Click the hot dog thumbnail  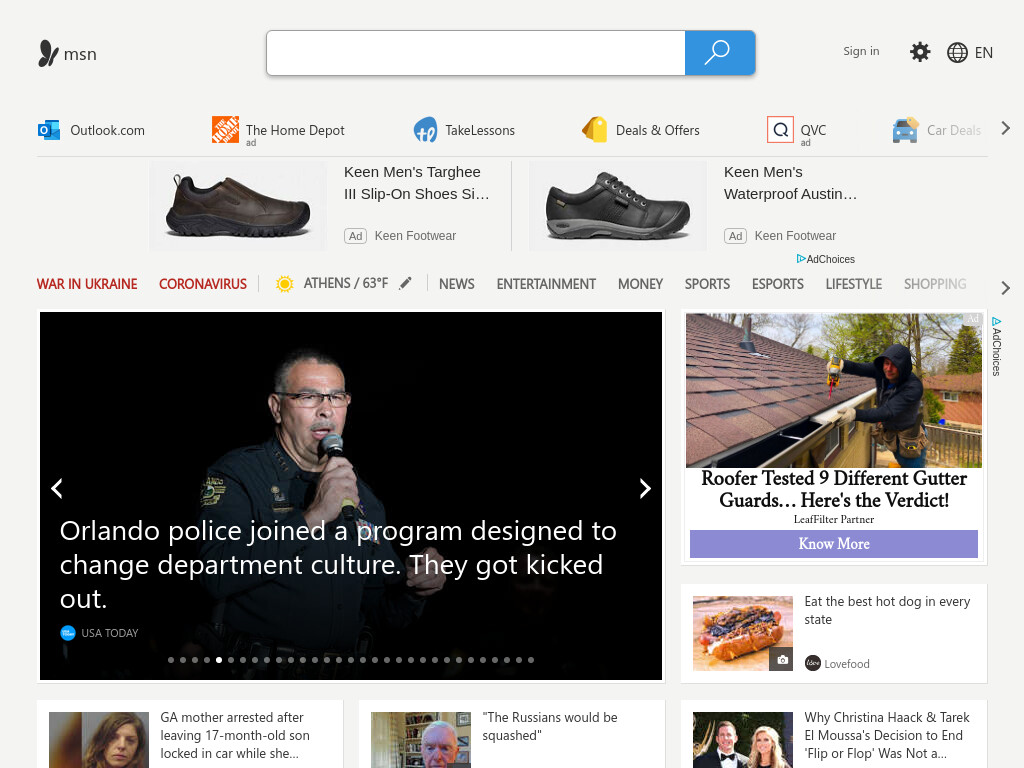(x=743, y=633)
